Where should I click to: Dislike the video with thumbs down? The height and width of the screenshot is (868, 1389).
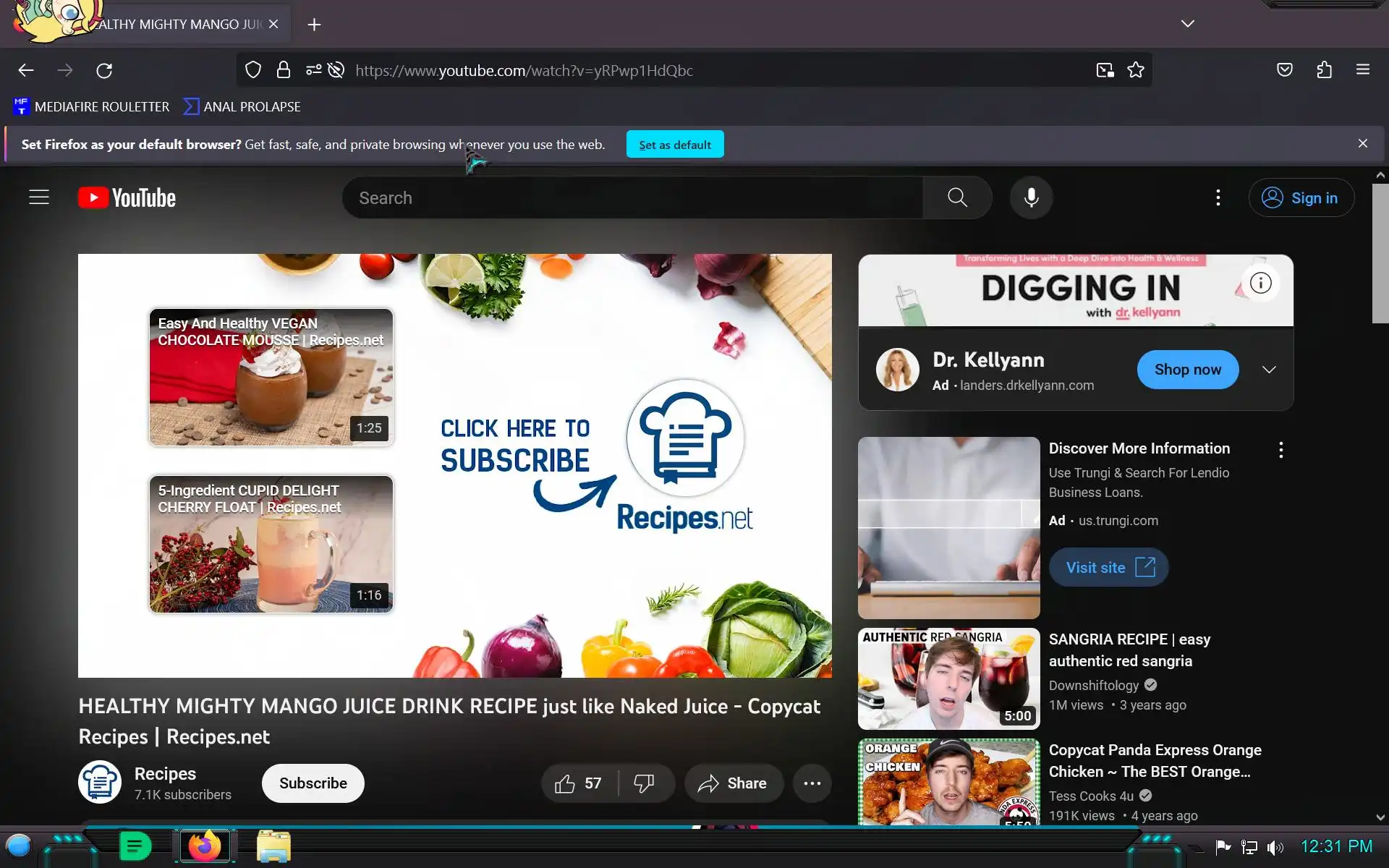click(644, 783)
